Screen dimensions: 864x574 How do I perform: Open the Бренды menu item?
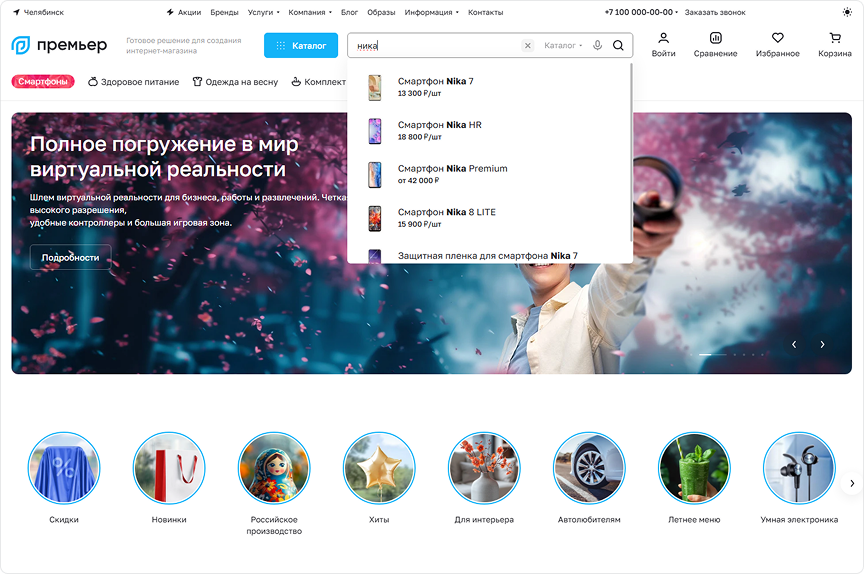224,12
